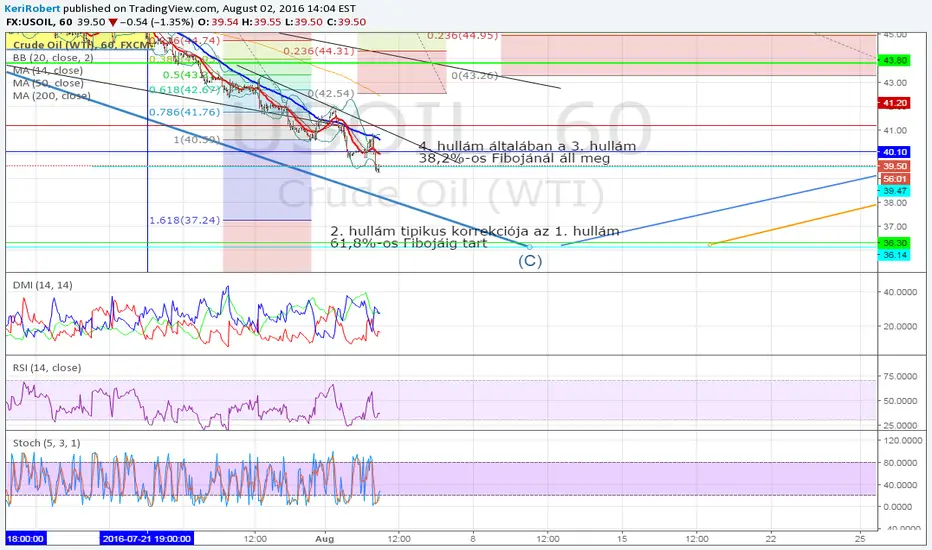Select the 1(40.59) Fibonacci level label
This screenshot has width=932, height=550.
point(197,140)
